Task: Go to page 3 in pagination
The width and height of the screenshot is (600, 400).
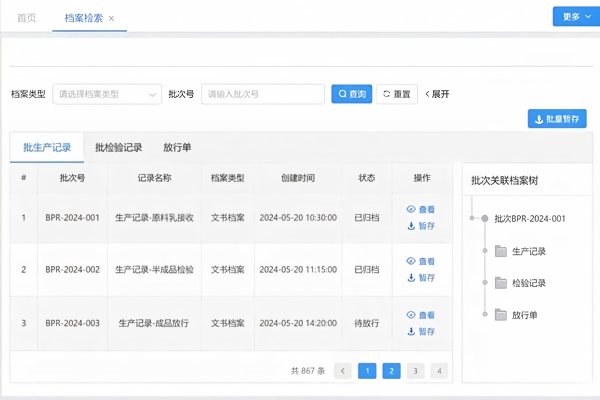Action: coord(416,371)
